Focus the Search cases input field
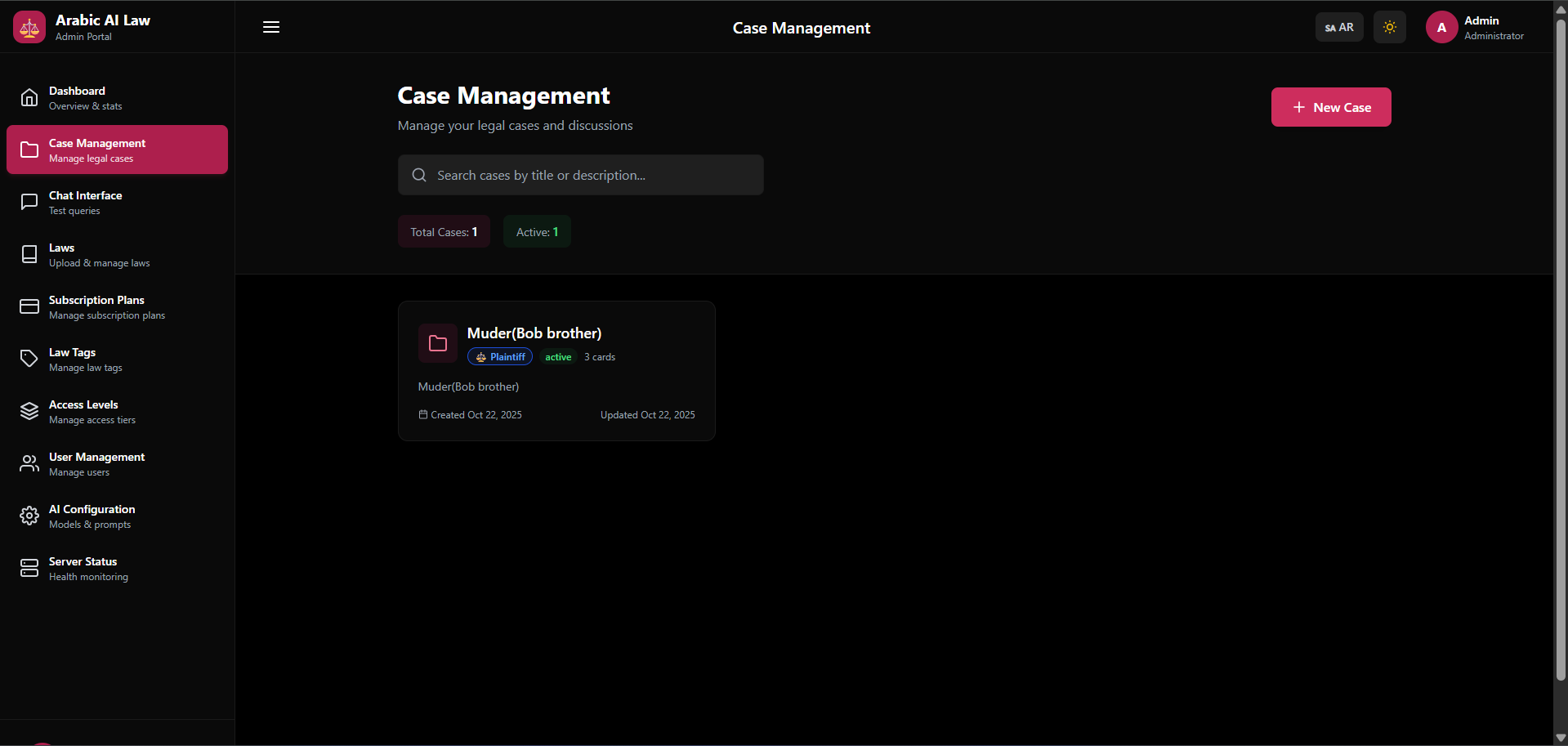The height and width of the screenshot is (746, 1568). [x=581, y=176]
